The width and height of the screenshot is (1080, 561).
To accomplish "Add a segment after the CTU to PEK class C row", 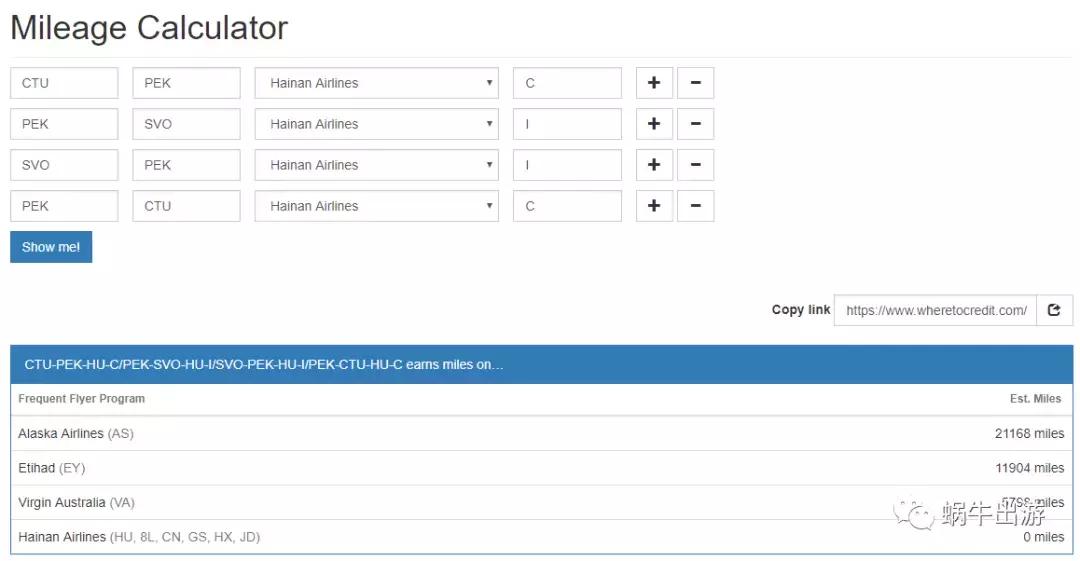I will 654,83.
